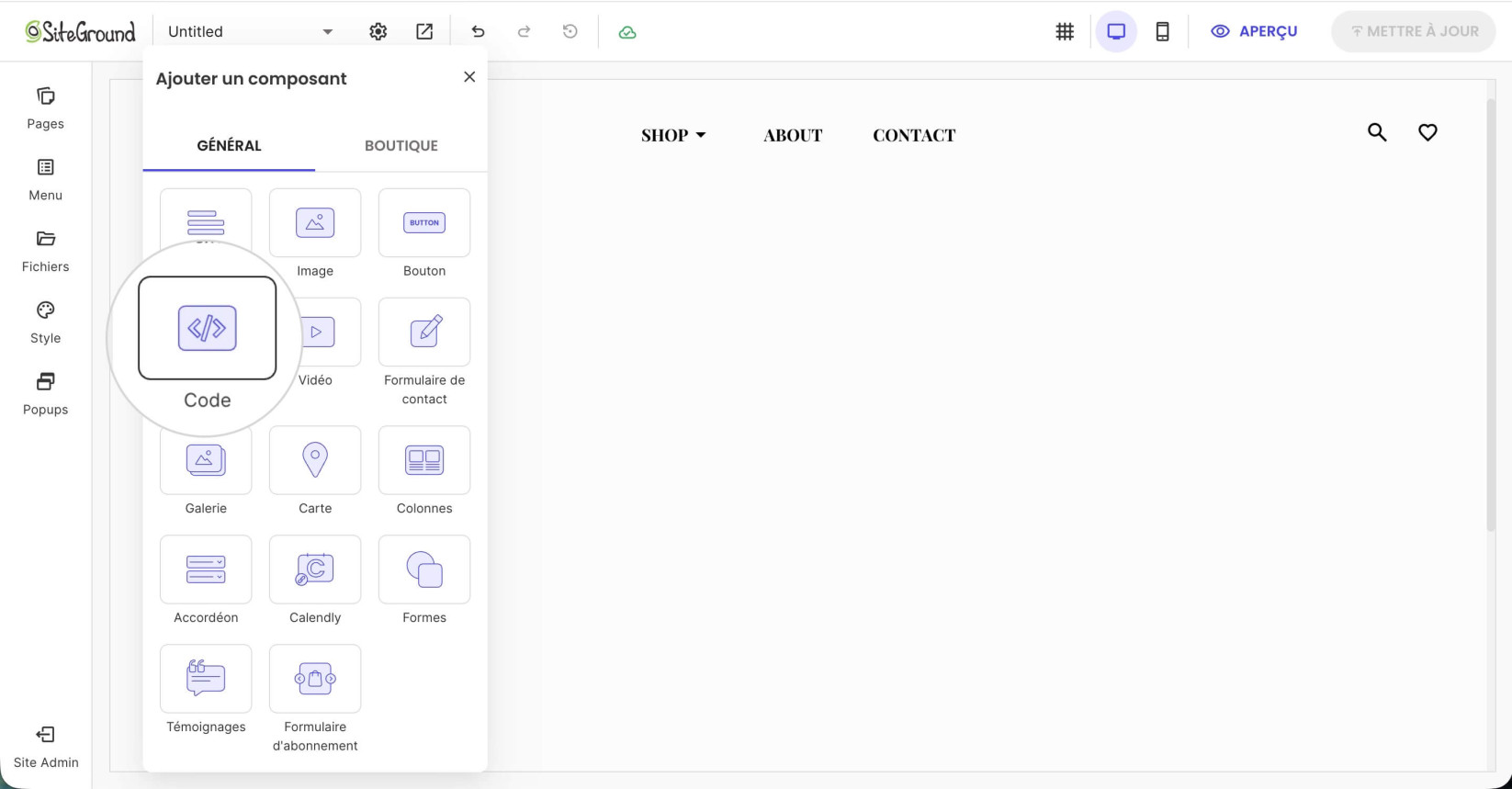Screen dimensions: 1512x789
Task: Add a Galerie component
Action: click(x=206, y=459)
